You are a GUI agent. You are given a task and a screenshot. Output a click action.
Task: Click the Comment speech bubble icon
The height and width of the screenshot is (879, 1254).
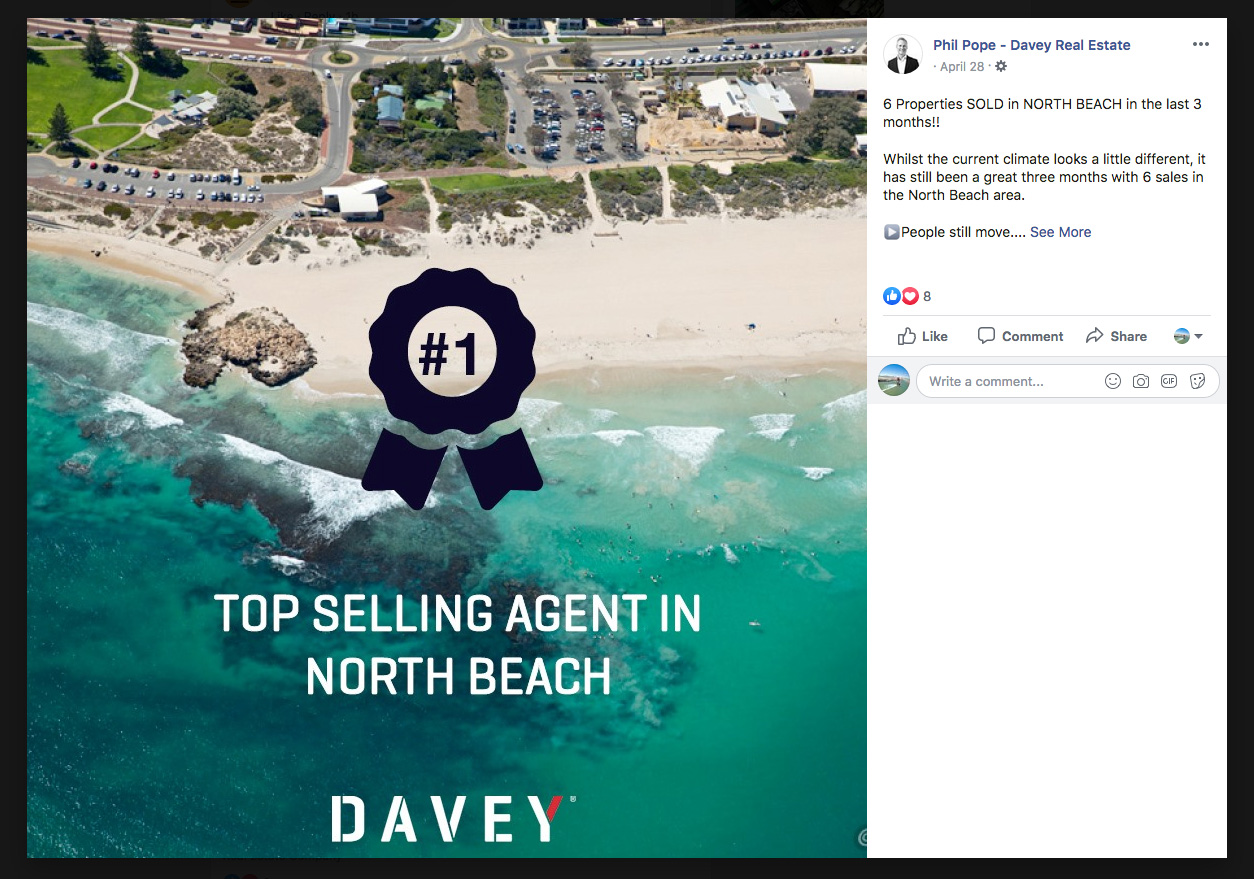(x=986, y=336)
